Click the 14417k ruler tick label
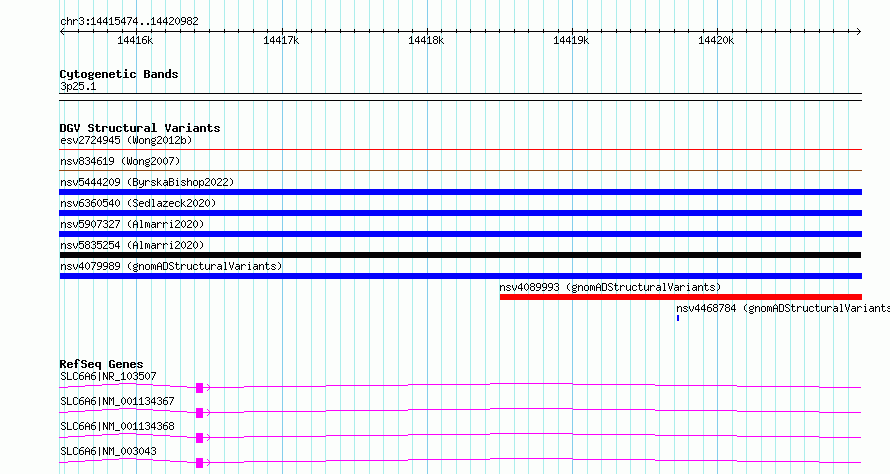 pyautogui.click(x=281, y=40)
